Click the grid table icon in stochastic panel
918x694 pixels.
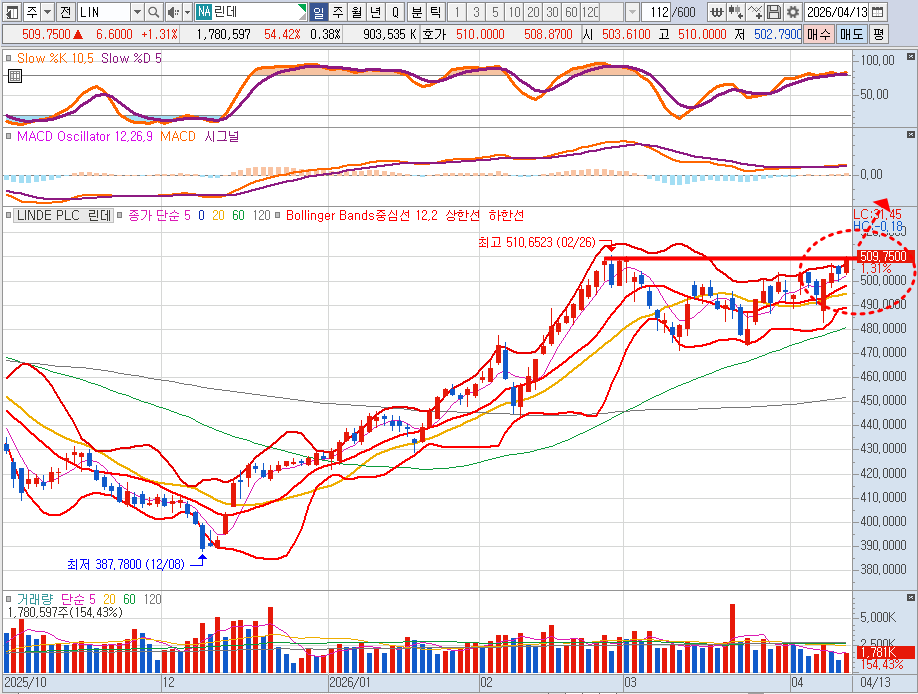pyautogui.click(x=13, y=75)
